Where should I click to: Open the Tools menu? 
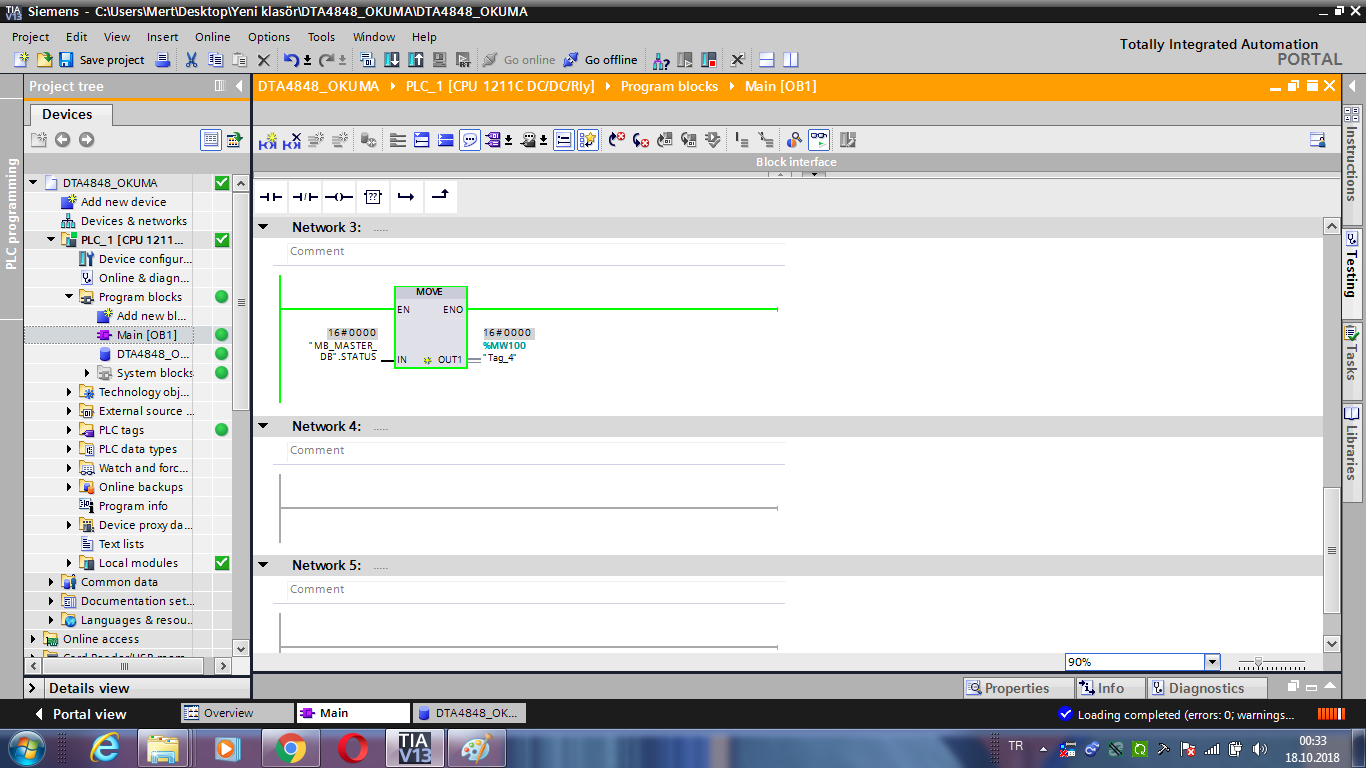click(321, 37)
